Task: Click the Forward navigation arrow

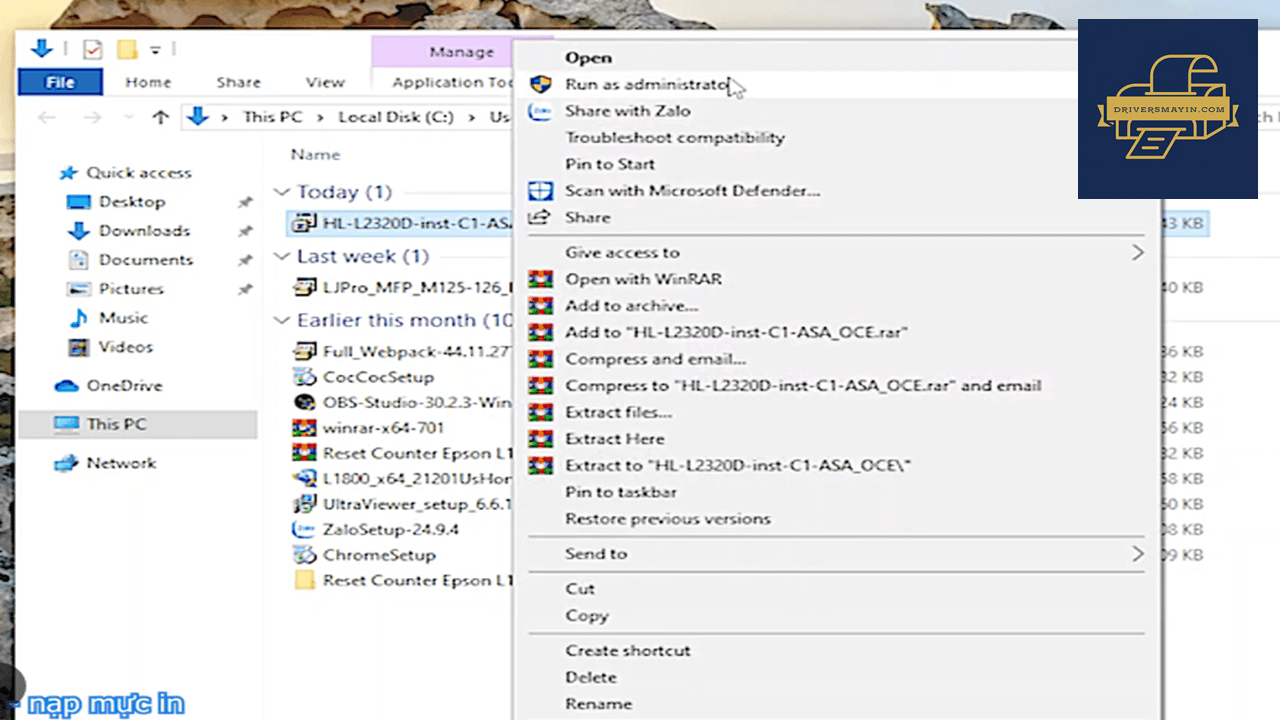Action: 92,117
